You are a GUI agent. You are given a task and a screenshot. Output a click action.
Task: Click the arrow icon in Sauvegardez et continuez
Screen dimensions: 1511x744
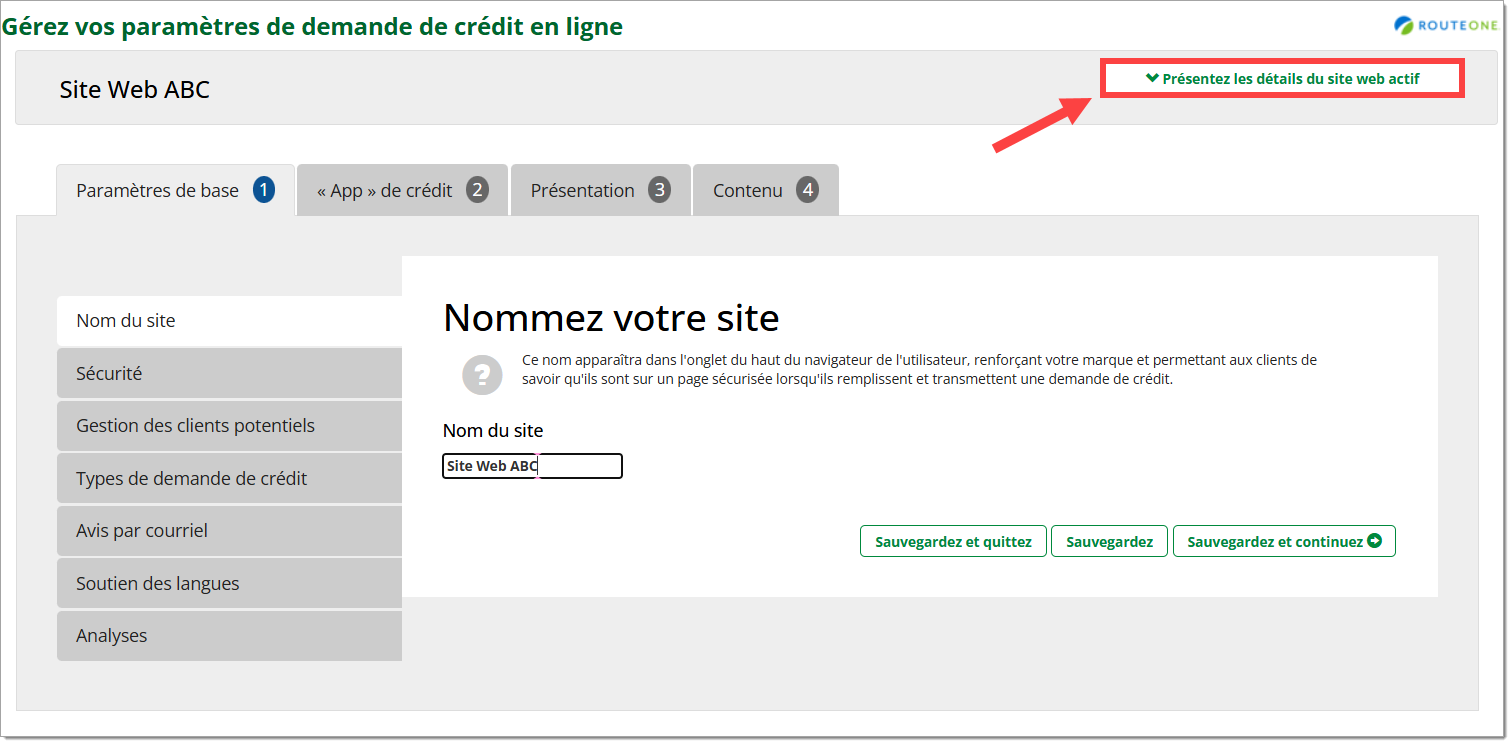click(1375, 541)
